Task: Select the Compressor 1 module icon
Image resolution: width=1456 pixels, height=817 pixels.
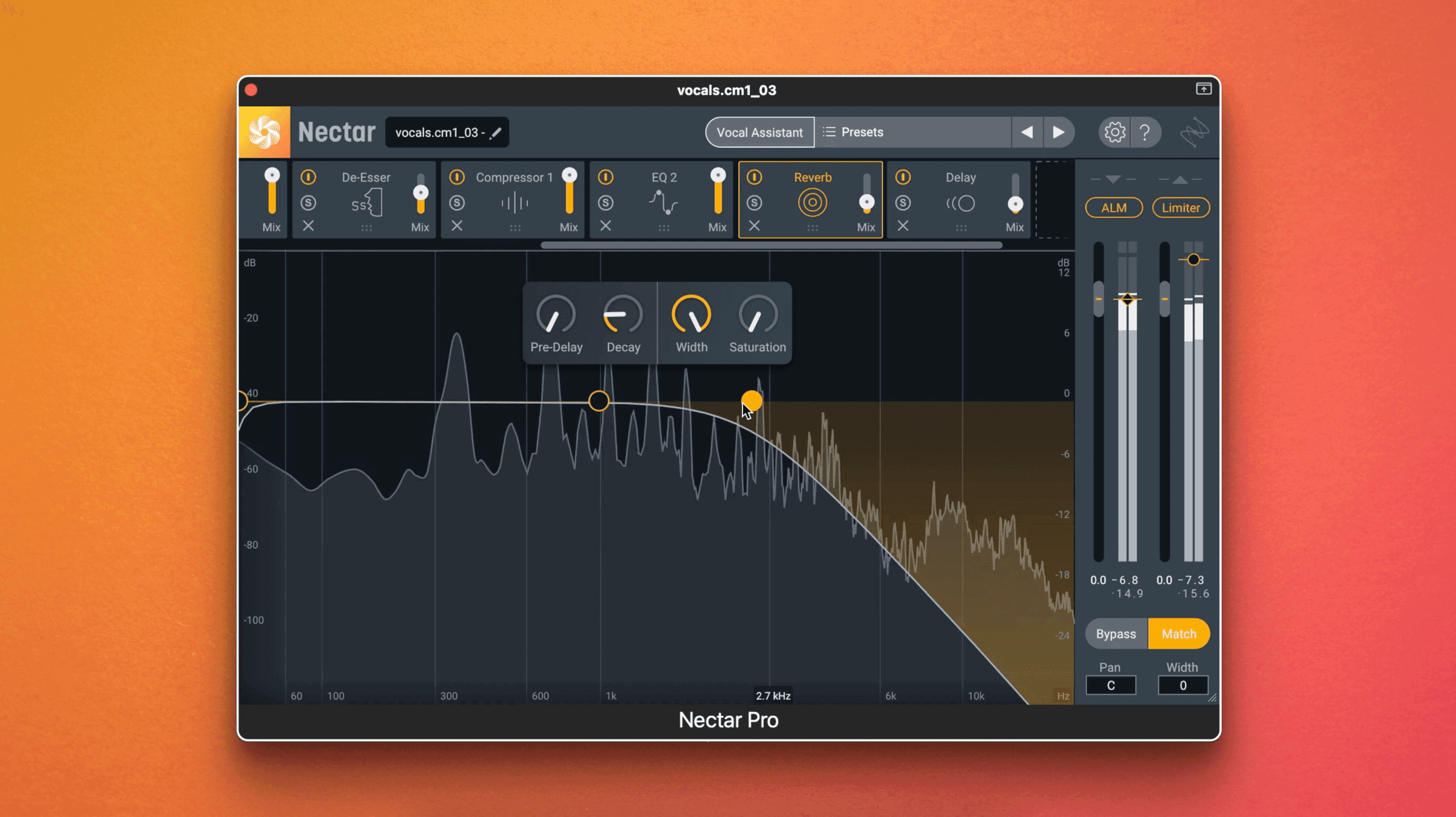Action: (515, 203)
